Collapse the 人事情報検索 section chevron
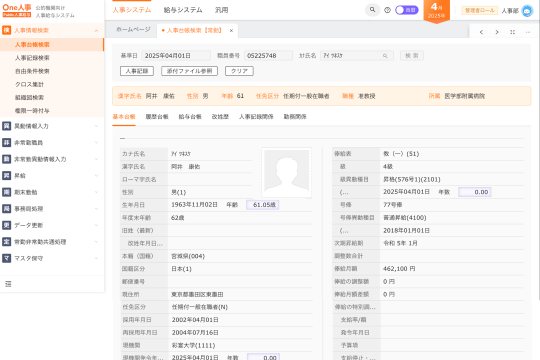 tap(96, 31)
